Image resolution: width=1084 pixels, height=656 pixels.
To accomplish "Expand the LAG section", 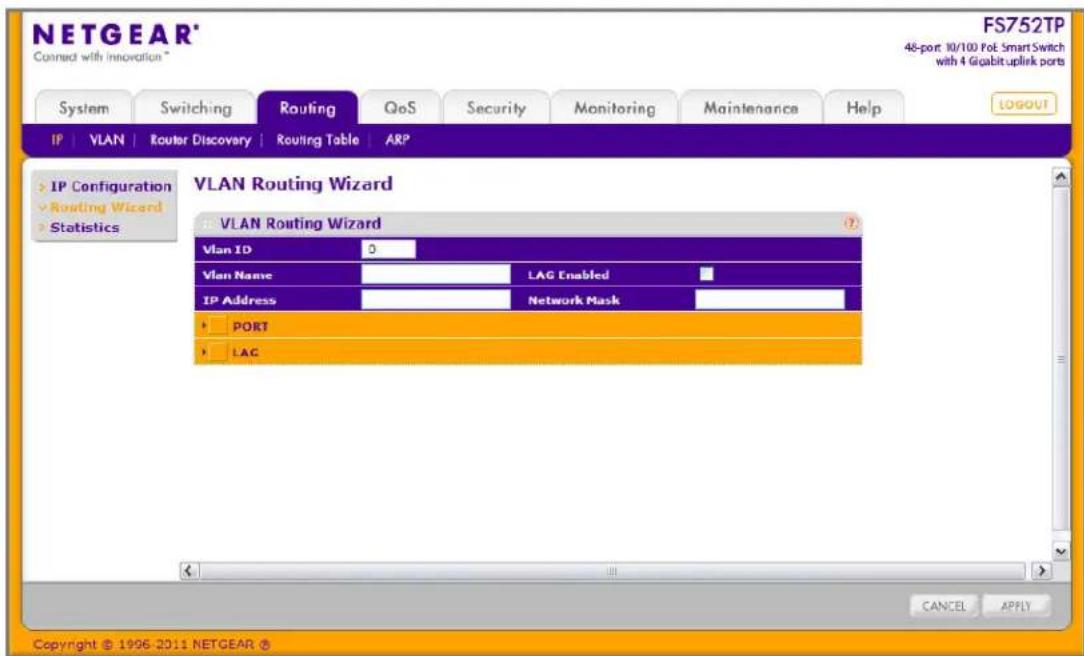I will click(204, 352).
